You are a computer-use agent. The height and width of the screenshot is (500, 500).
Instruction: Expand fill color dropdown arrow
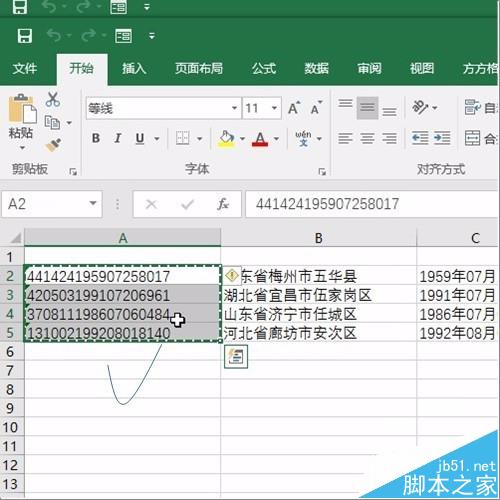tap(242, 138)
